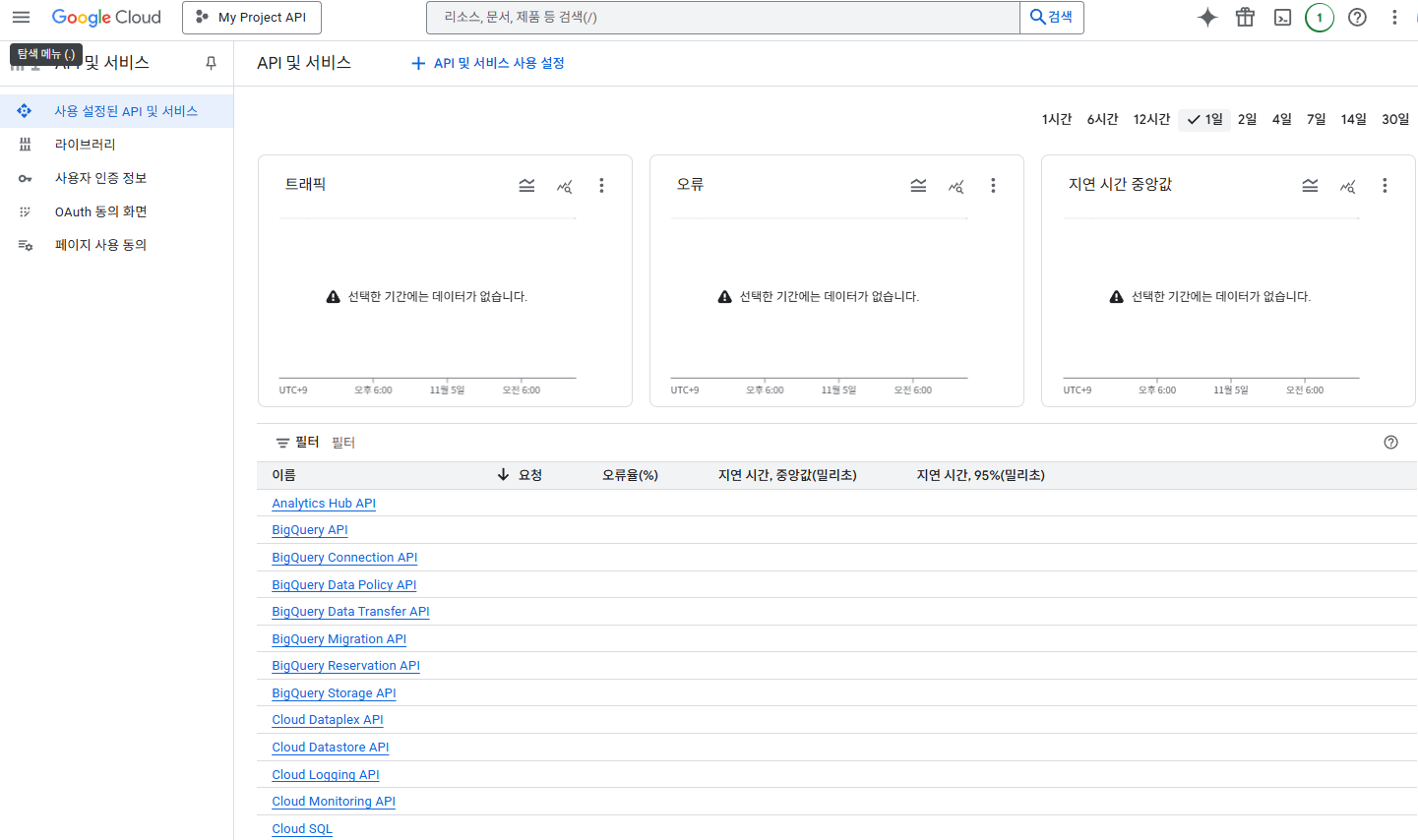Explore the 오류 chart in Metrics Explorer
Viewport: 1418px width, 840px height.
956,185
